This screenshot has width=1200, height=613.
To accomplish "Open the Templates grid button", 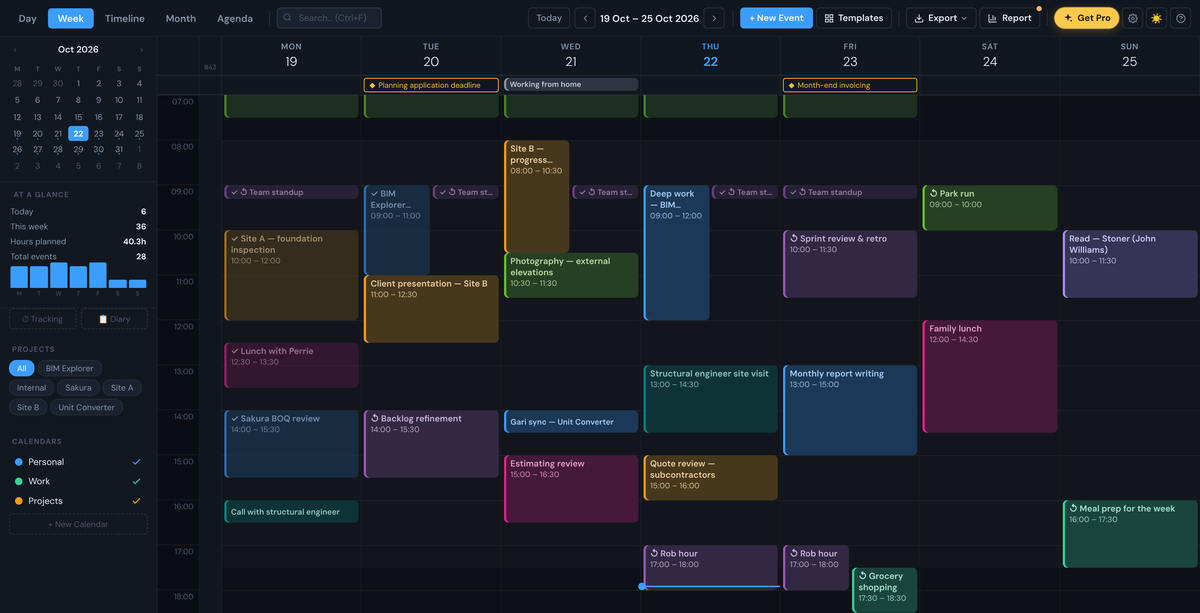I will [x=854, y=18].
